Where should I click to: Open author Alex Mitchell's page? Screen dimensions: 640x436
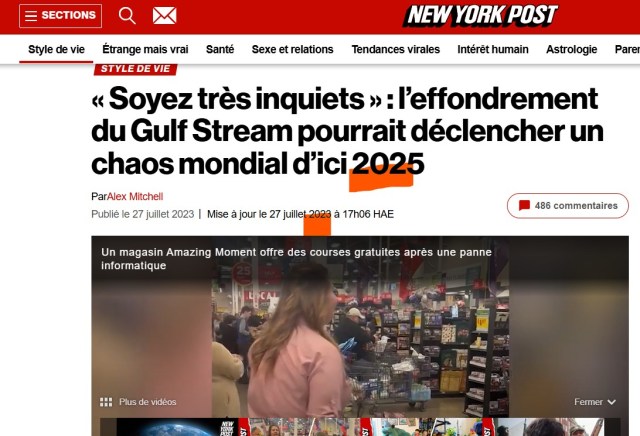click(135, 197)
